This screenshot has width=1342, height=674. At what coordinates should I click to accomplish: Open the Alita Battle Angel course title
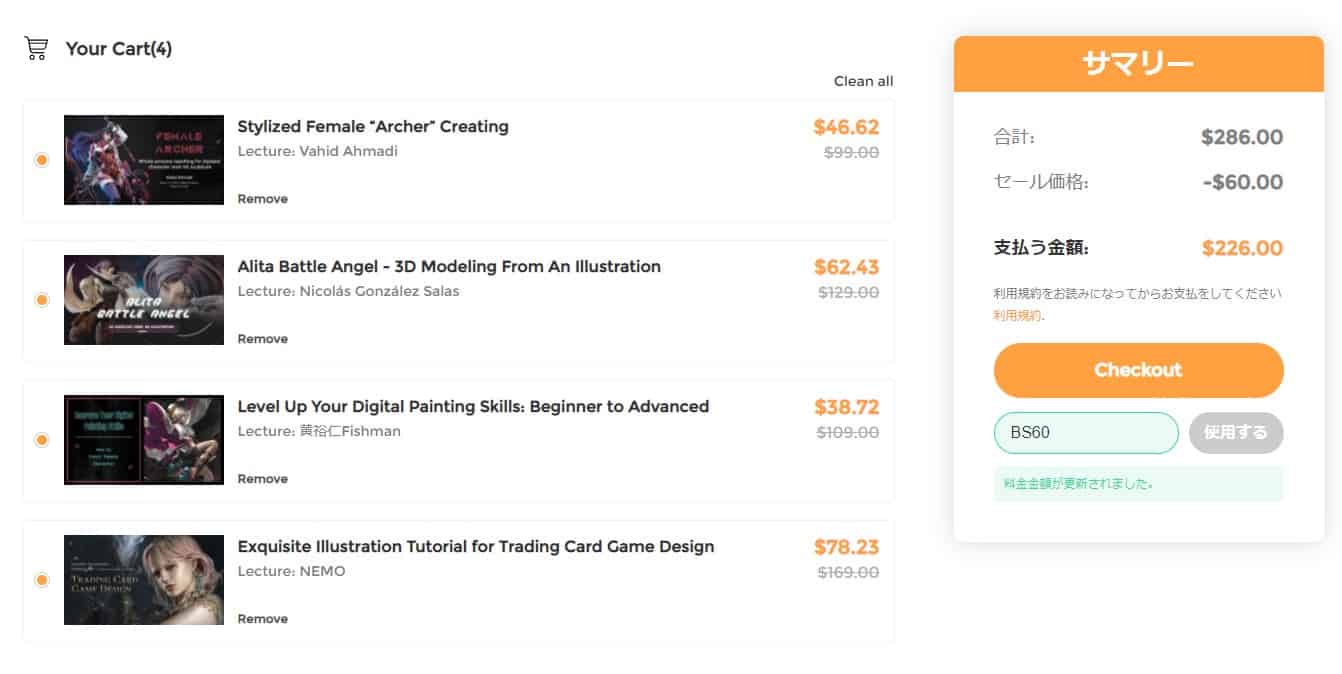(x=449, y=267)
